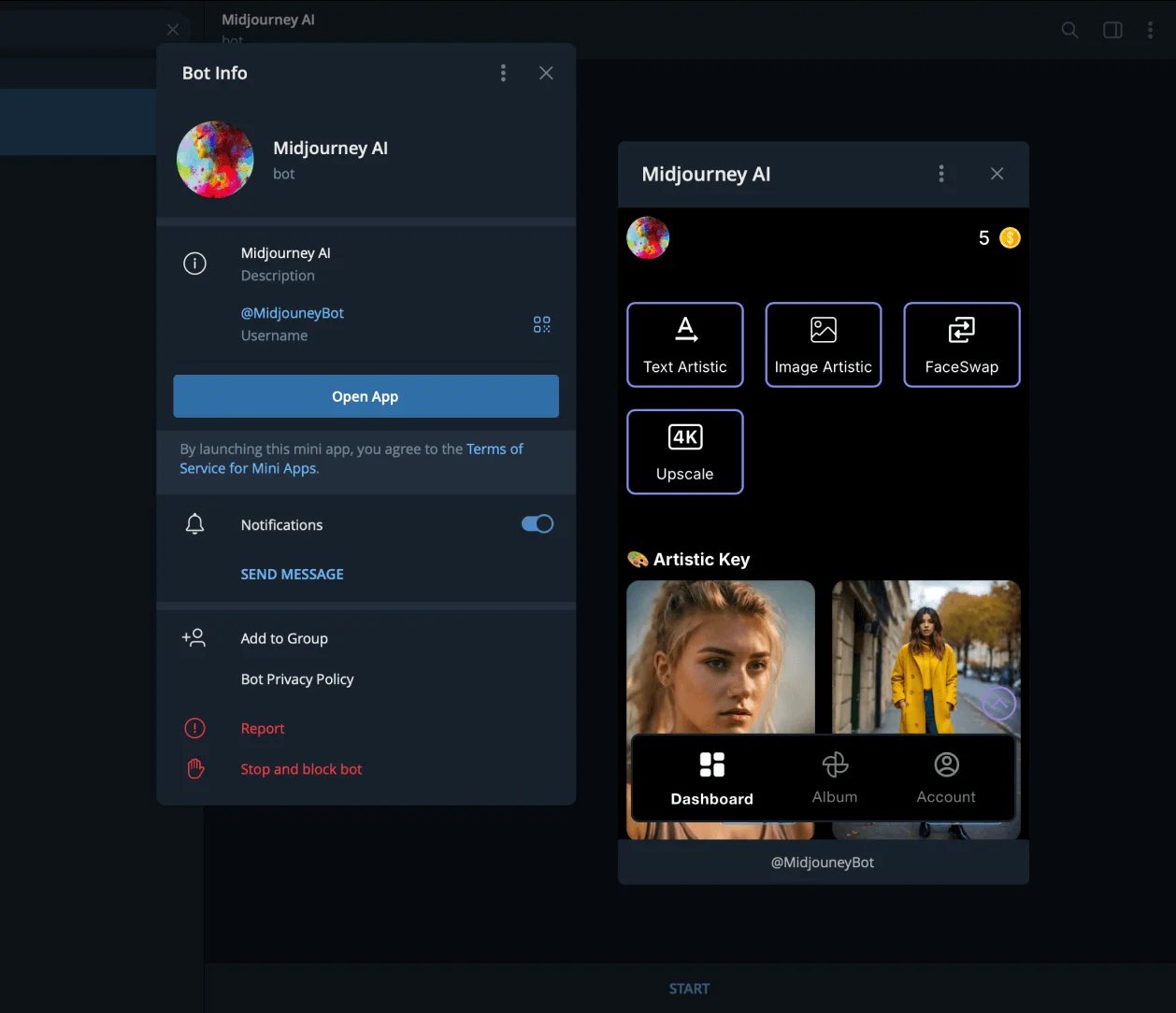Toggle the side panel layout icon
Screen dimensions: 1176x1013
1112,30
